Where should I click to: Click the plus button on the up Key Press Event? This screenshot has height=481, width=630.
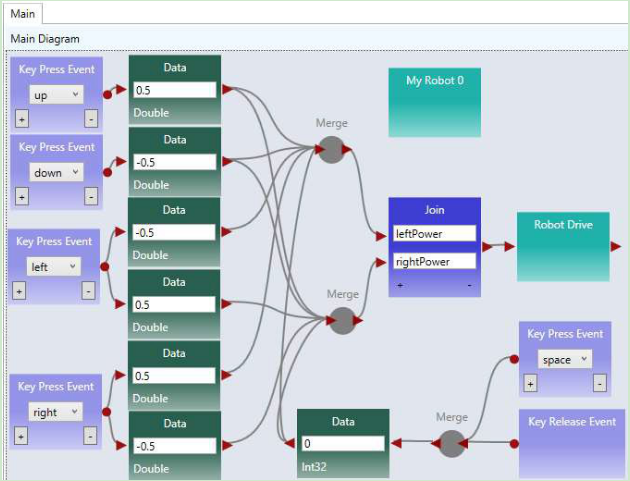(22, 119)
